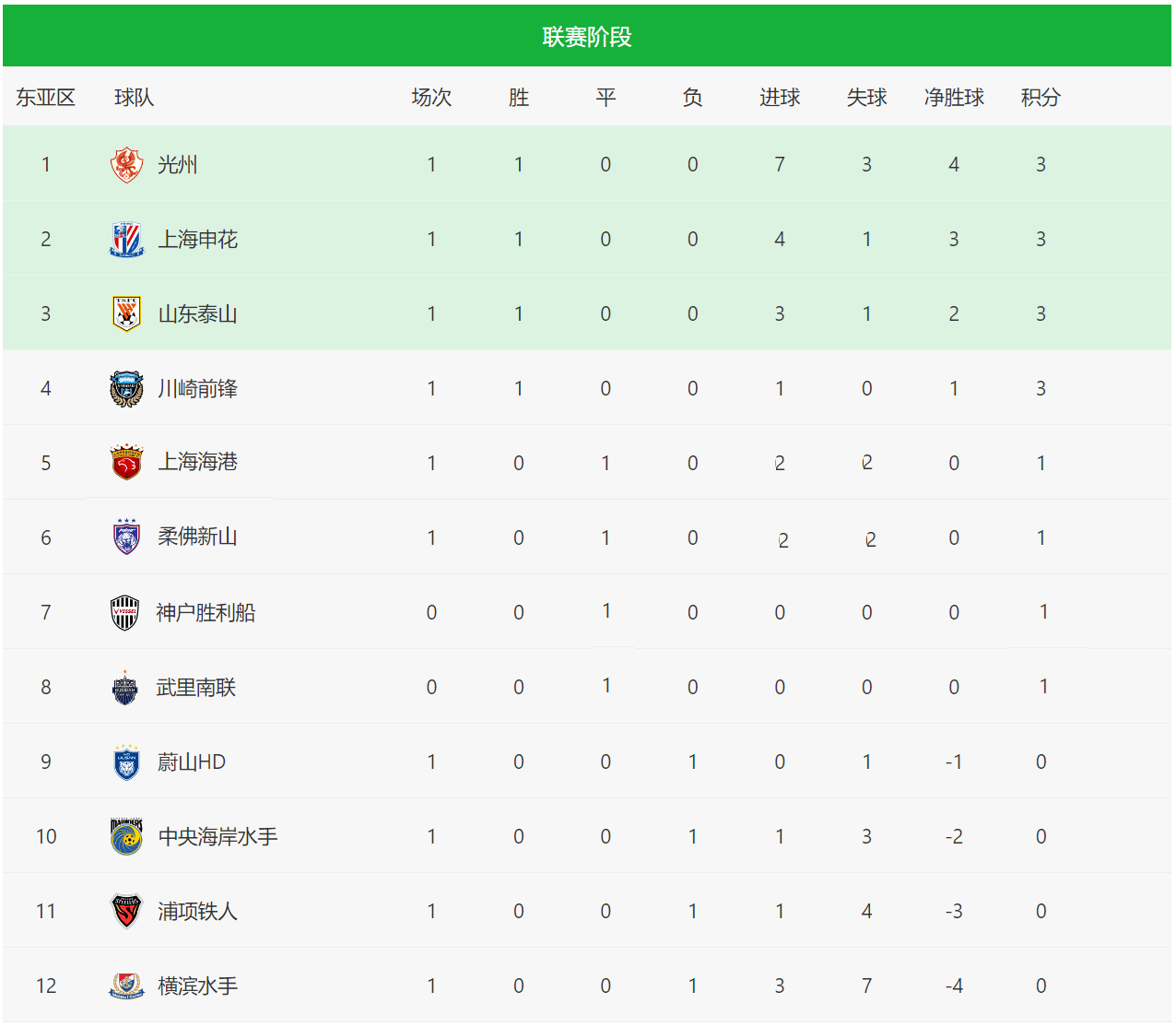Open the 上海海港 red shield logo
The image size is (1176, 1027).
click(x=126, y=463)
